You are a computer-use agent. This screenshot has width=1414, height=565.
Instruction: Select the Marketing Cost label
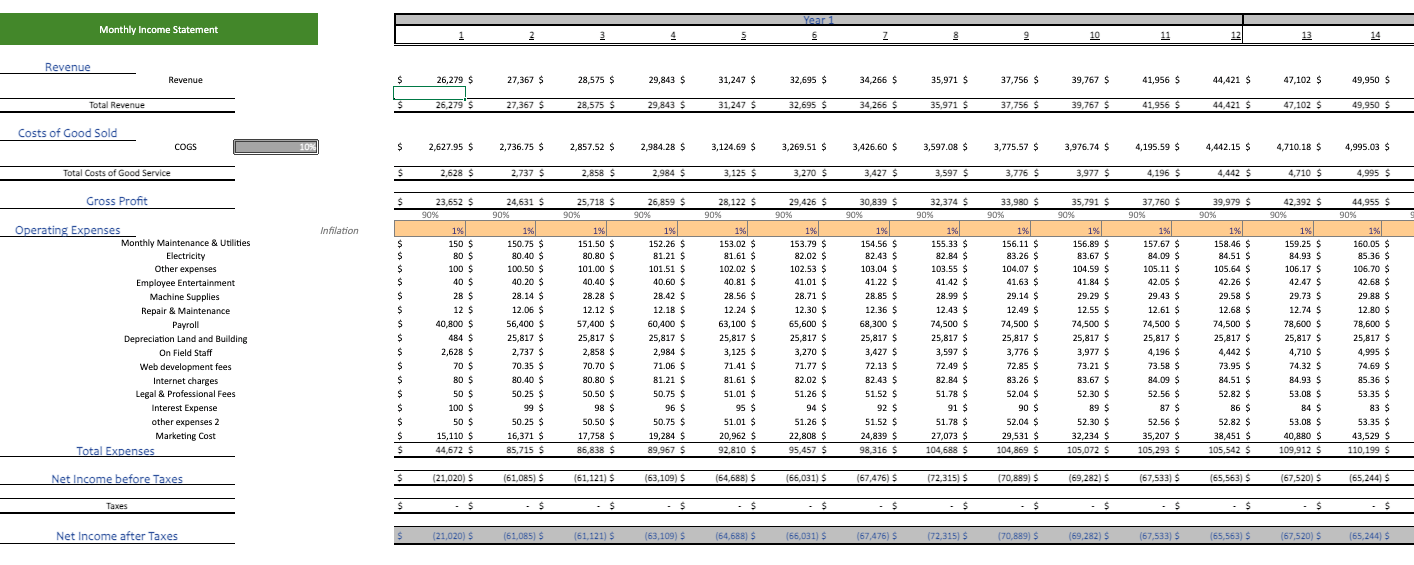[186, 436]
